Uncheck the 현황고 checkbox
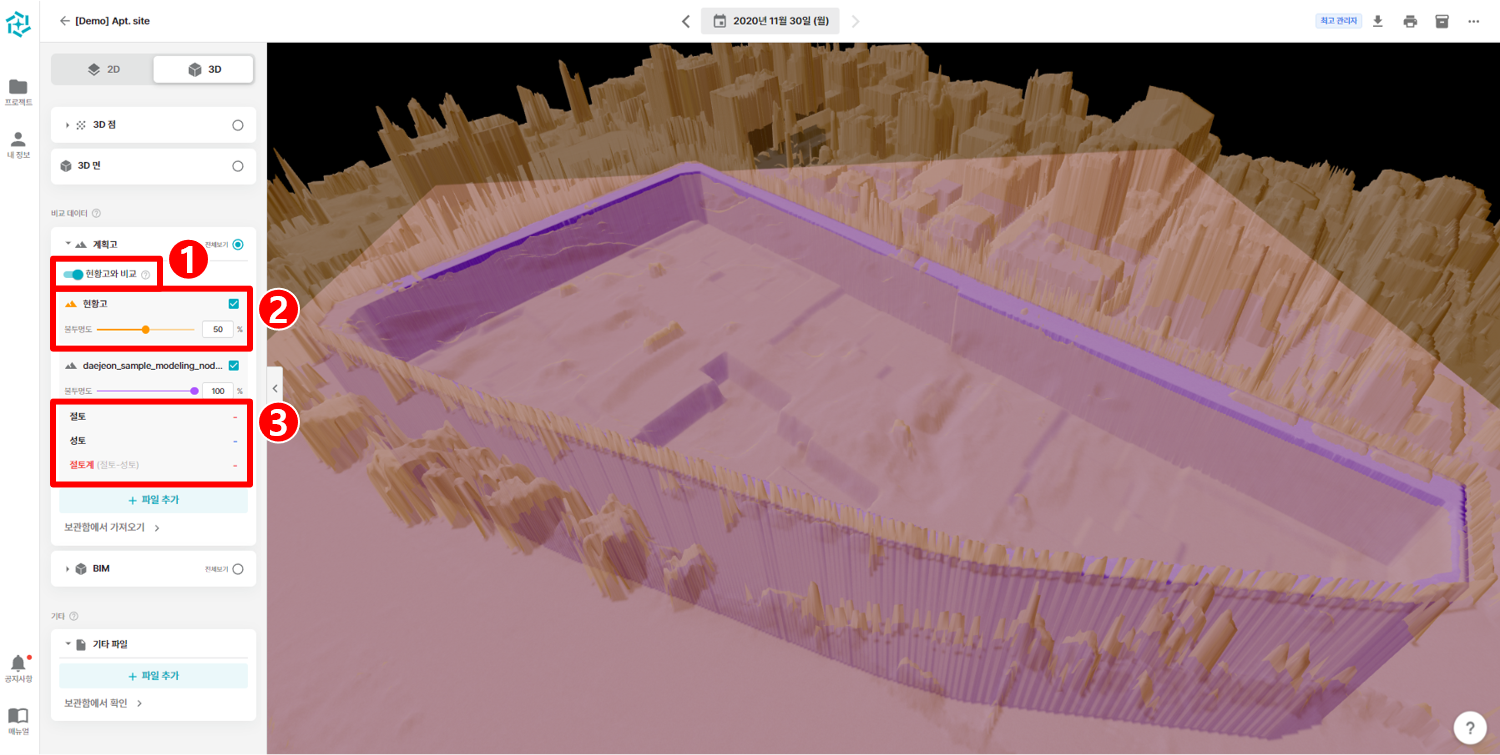1500x755 pixels. pos(234,304)
